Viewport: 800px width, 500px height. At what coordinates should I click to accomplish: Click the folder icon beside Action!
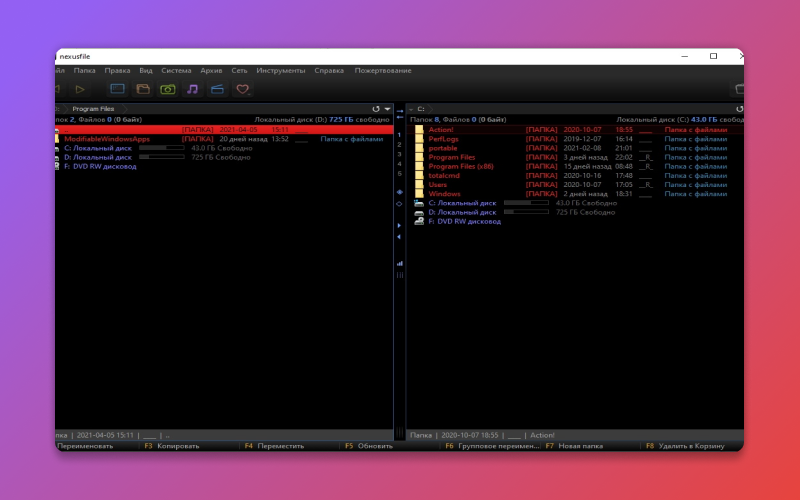(419, 130)
